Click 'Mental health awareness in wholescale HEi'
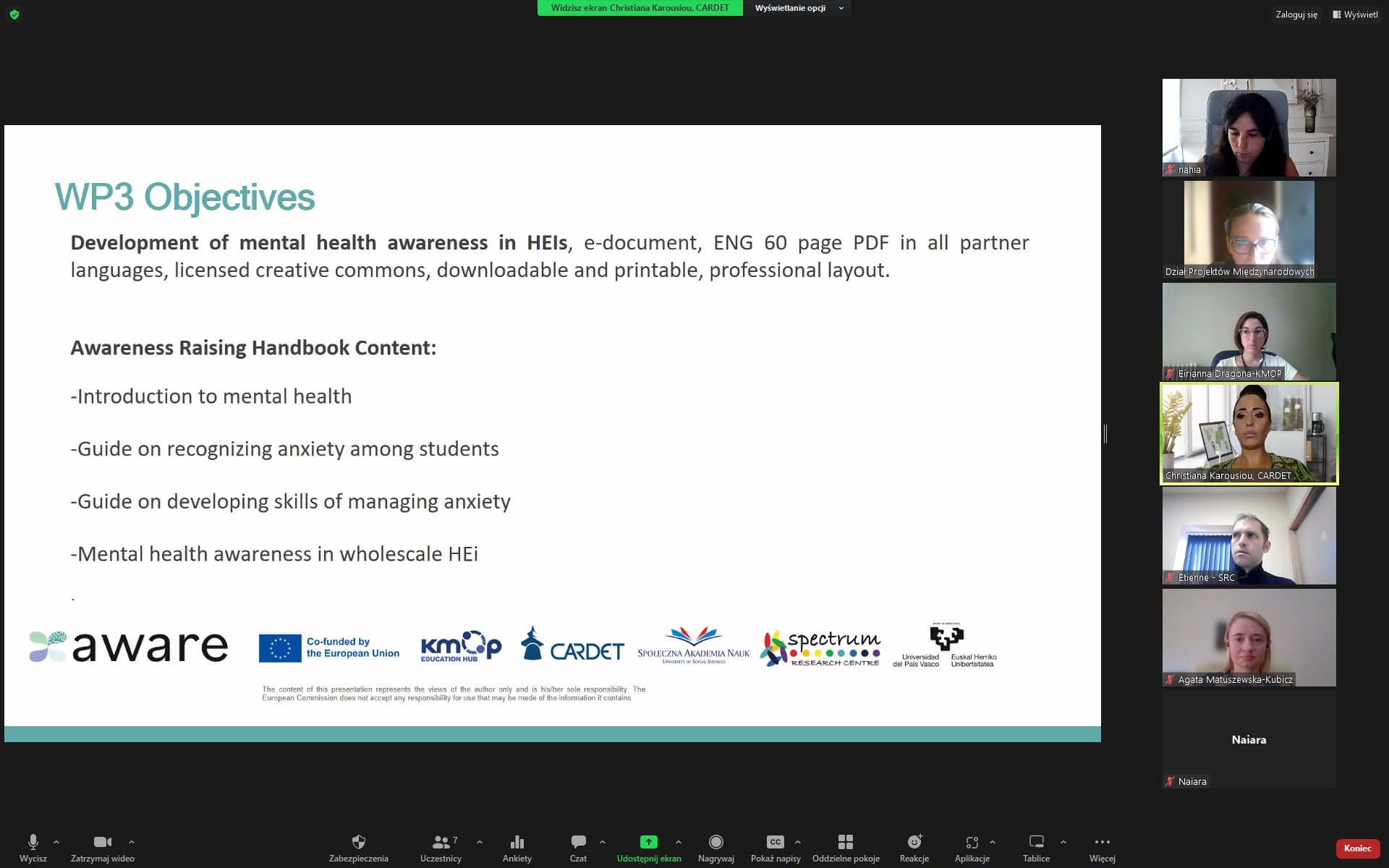The width and height of the screenshot is (1389, 868). click(278, 554)
